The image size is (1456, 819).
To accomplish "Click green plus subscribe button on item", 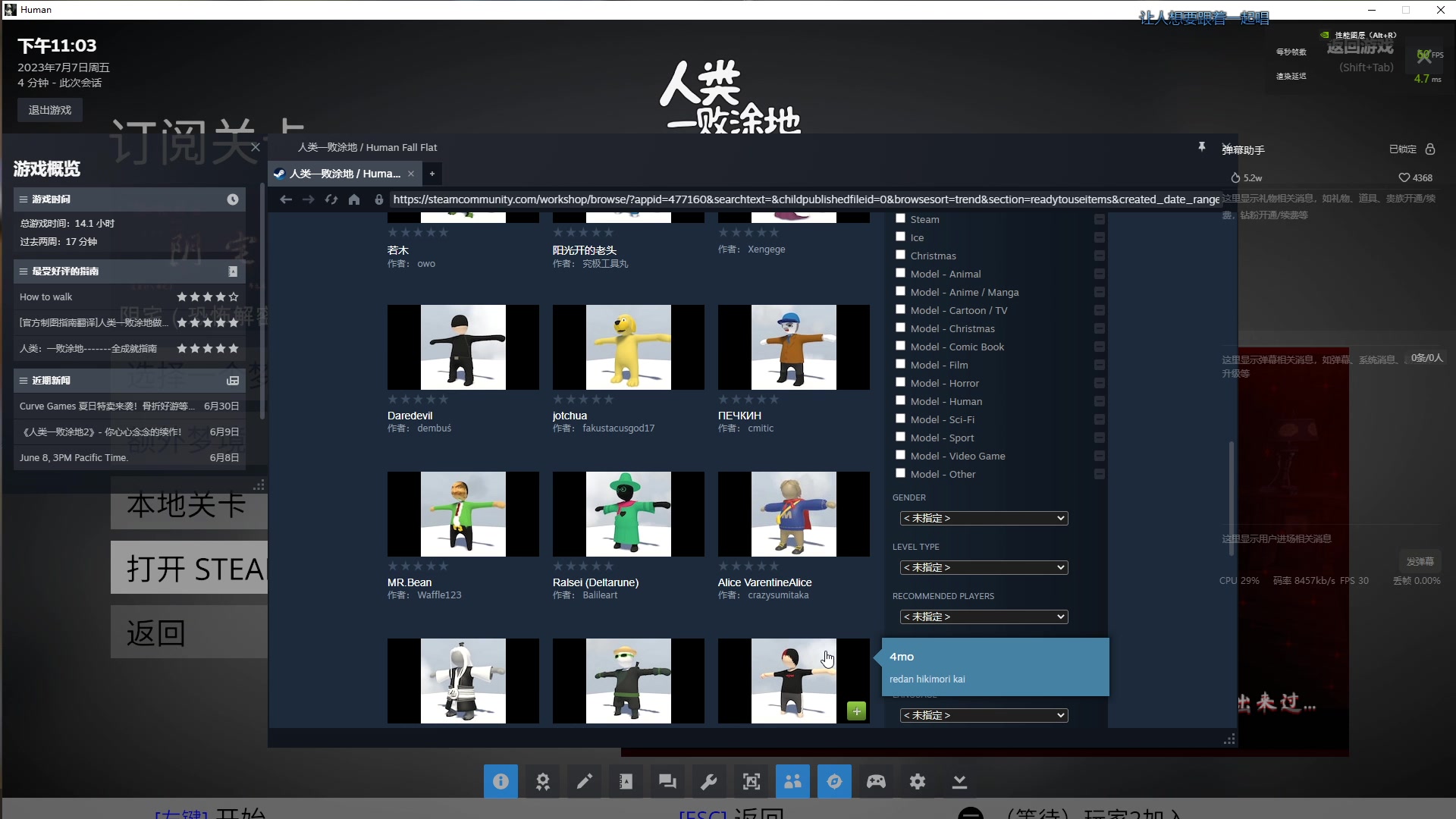I will pos(856,711).
